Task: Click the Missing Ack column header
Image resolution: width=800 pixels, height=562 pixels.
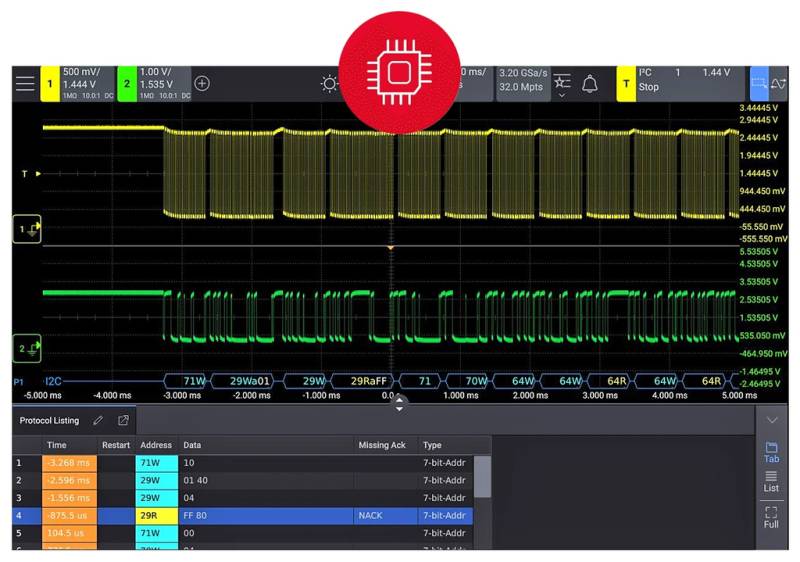Action: [385, 445]
